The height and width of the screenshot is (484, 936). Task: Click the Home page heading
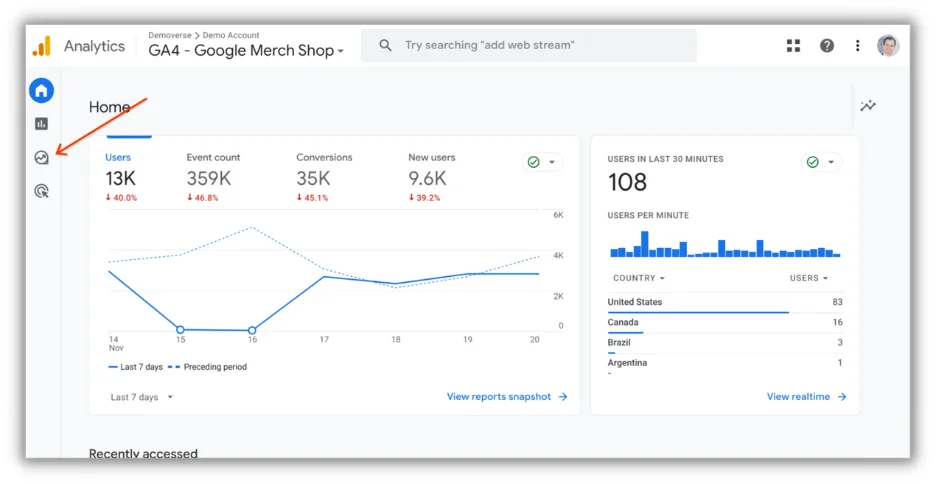tap(109, 107)
